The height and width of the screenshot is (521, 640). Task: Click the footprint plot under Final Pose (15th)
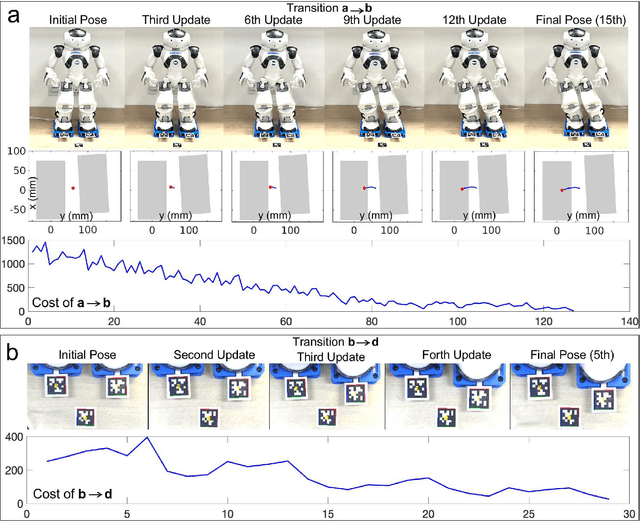[581, 186]
